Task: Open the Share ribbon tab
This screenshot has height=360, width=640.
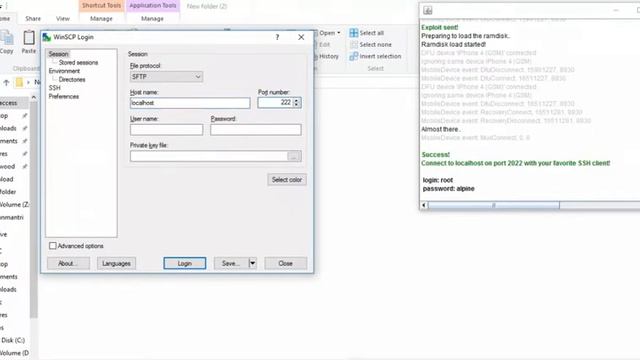Action: pos(33,19)
